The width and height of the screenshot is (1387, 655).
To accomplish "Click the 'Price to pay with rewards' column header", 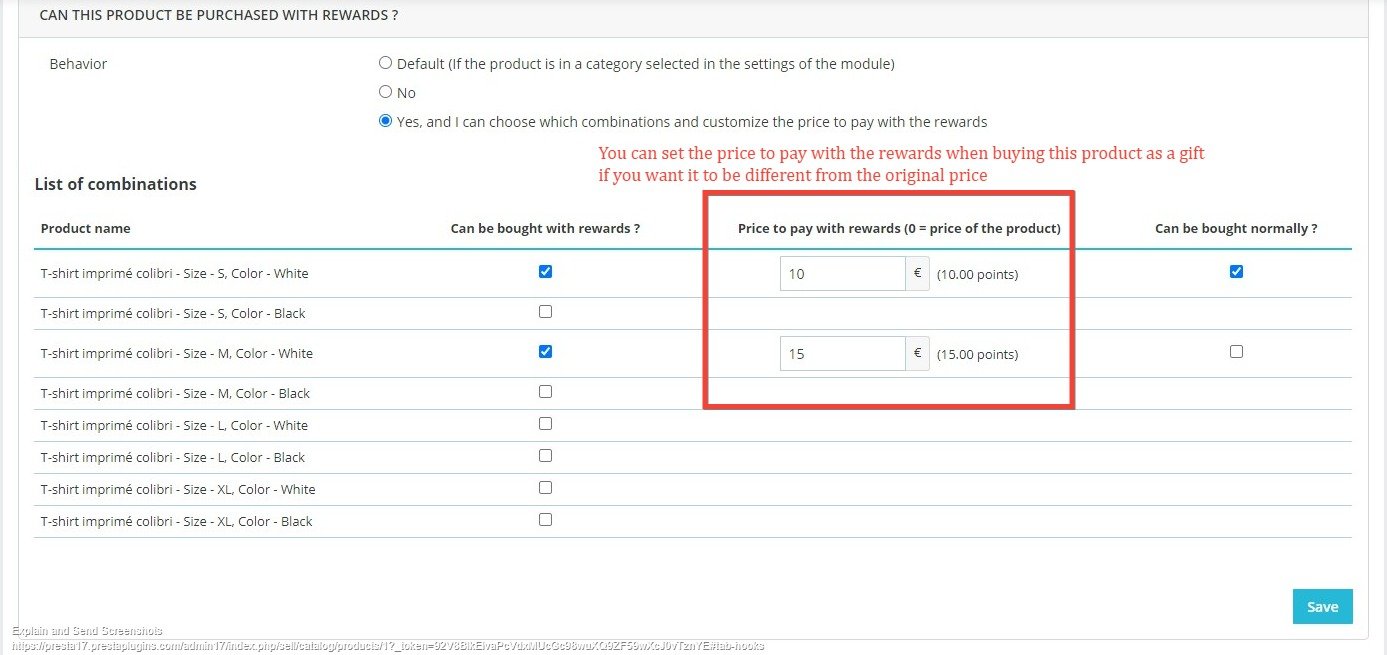I will point(898,228).
